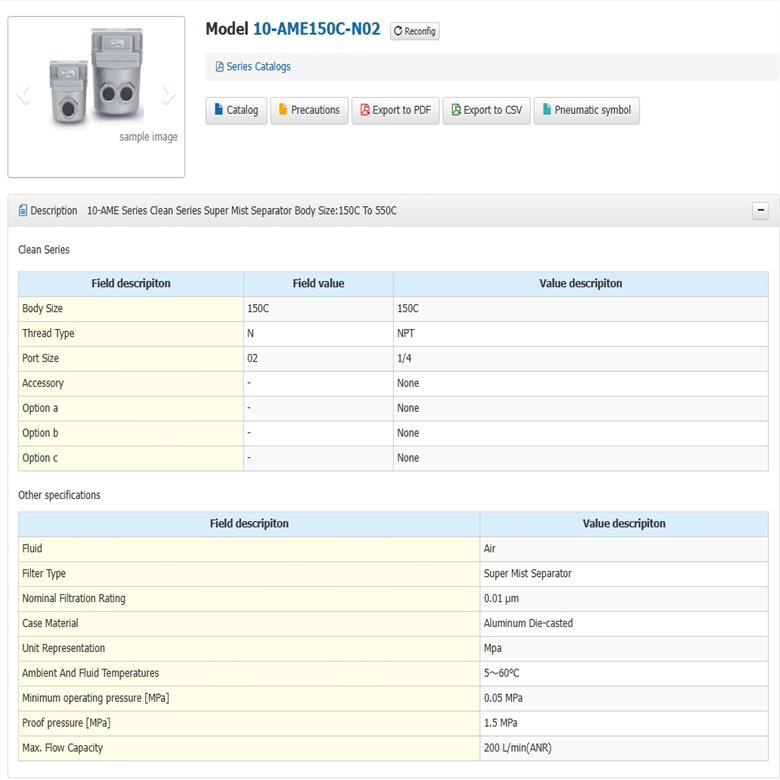Show next product image arrow
This screenshot has width=780, height=780.
(169, 94)
